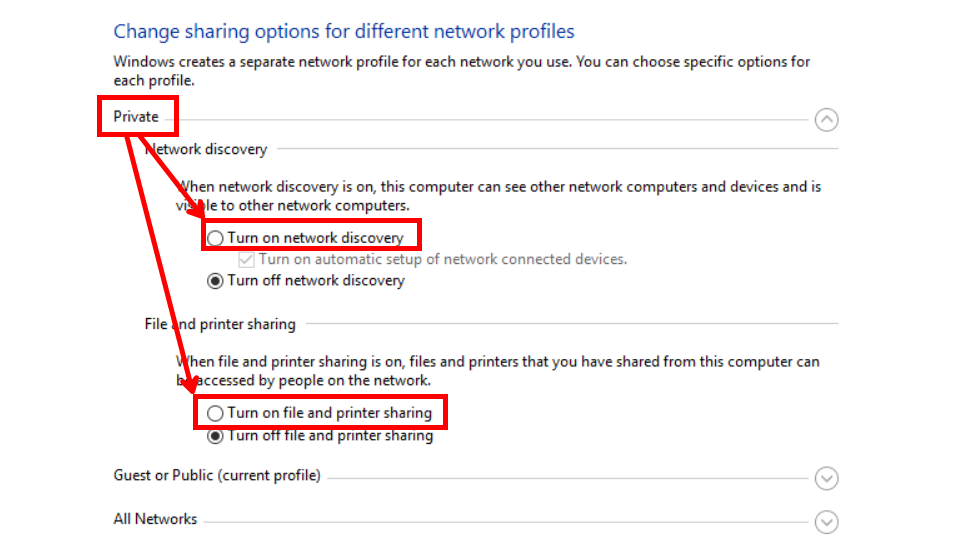Collapse the Private profile chevron icon

point(826,120)
